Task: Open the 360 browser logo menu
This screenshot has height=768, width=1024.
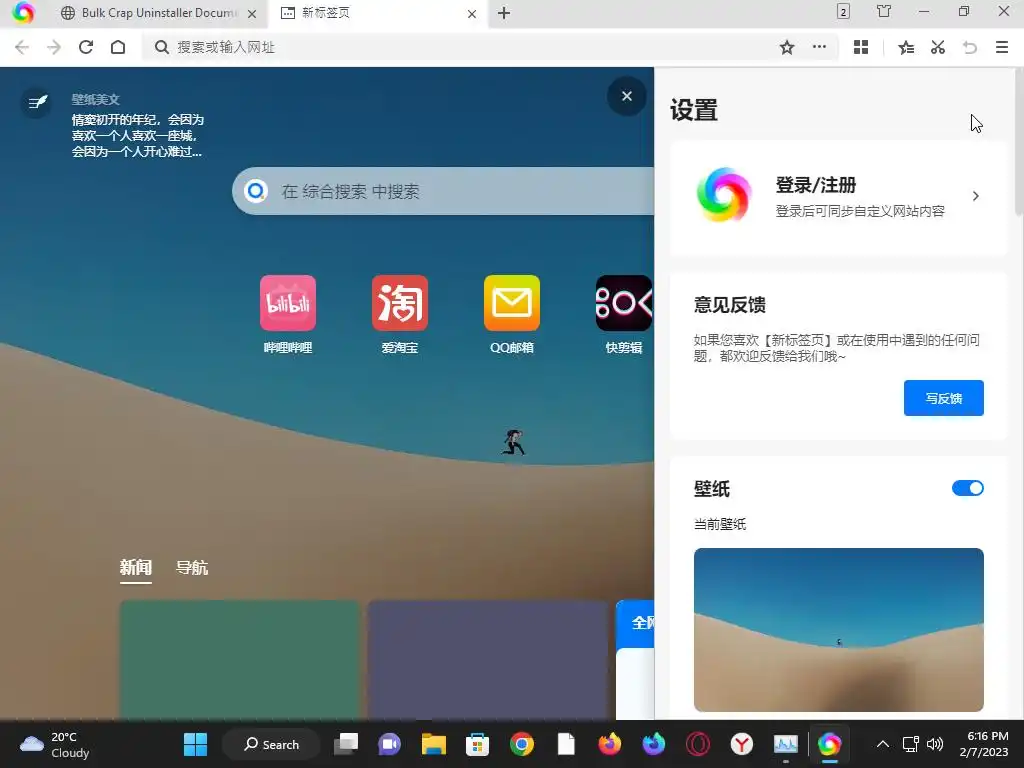Action: pos(23,12)
